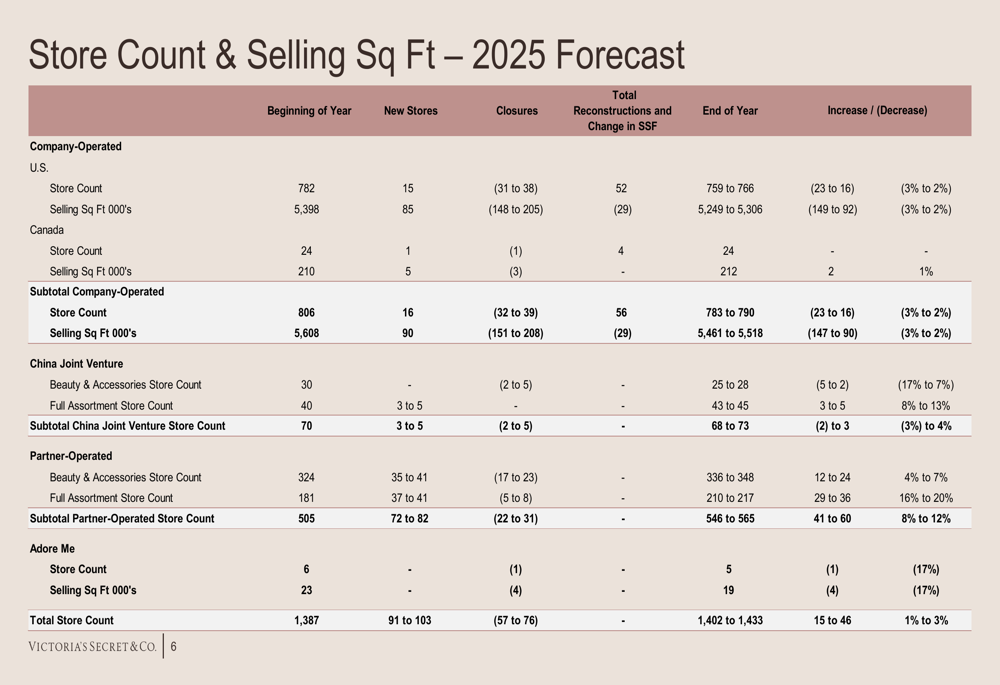
Task: Click Subtotal Partner-Operated Store Count label
Action: pyautogui.click(x=122, y=519)
